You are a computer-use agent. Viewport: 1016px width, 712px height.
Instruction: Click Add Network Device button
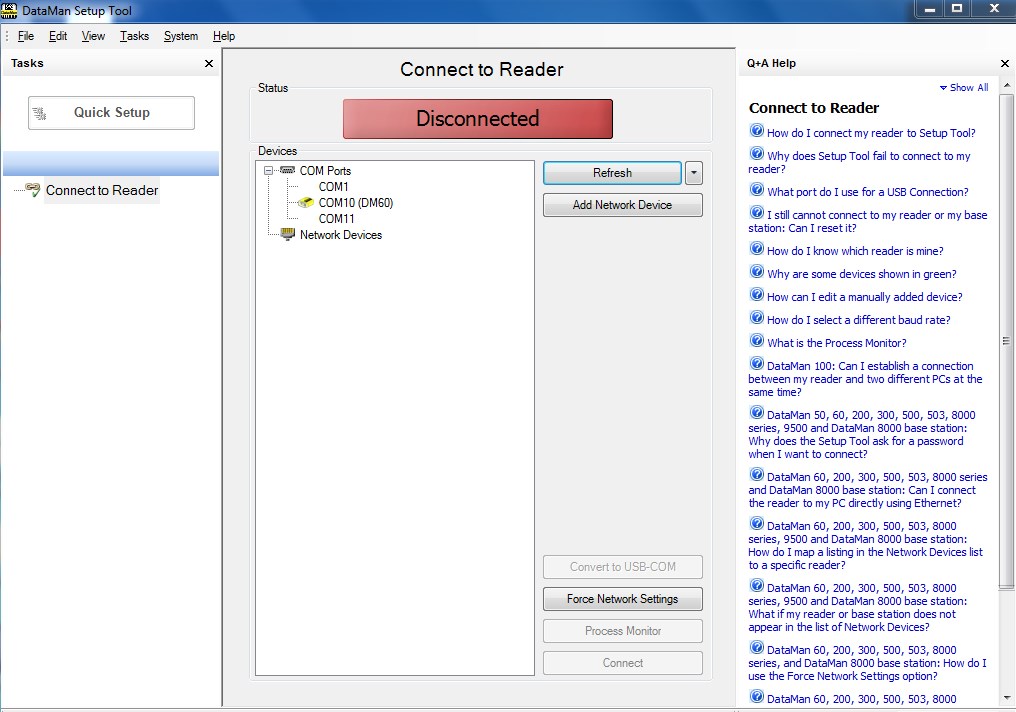tap(623, 205)
